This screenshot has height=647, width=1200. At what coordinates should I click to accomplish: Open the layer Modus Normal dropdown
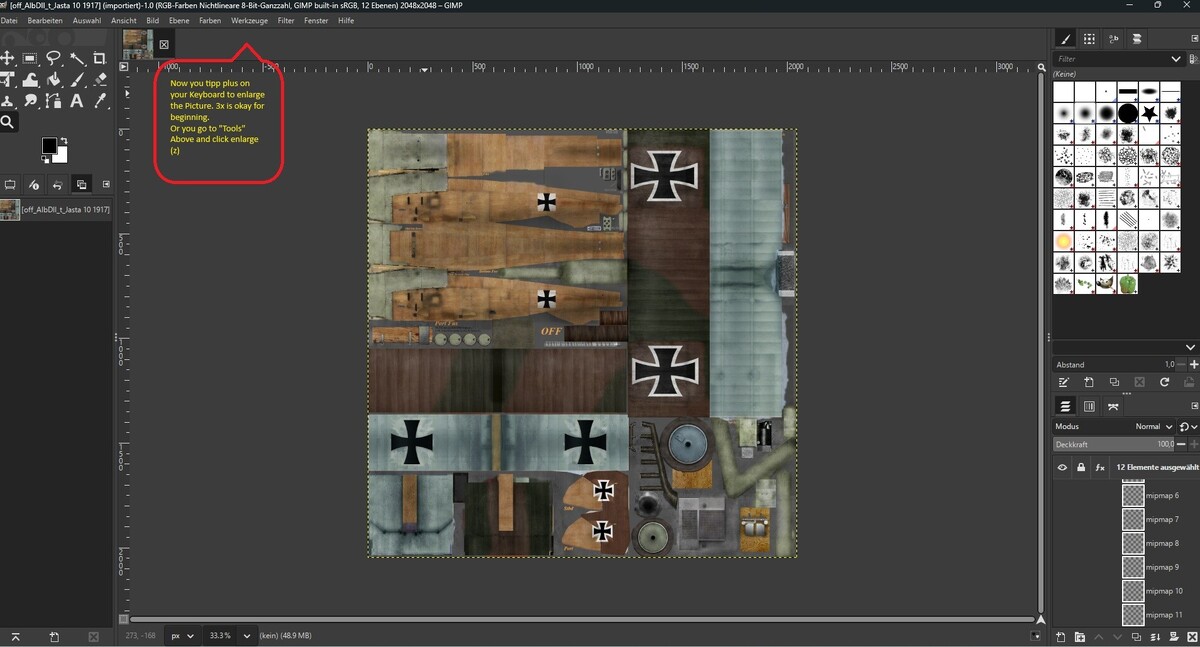click(1114, 427)
